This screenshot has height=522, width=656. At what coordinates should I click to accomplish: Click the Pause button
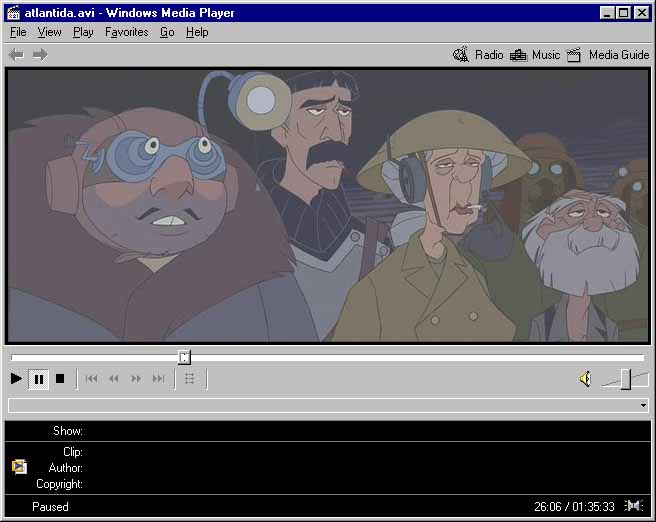(x=38, y=379)
